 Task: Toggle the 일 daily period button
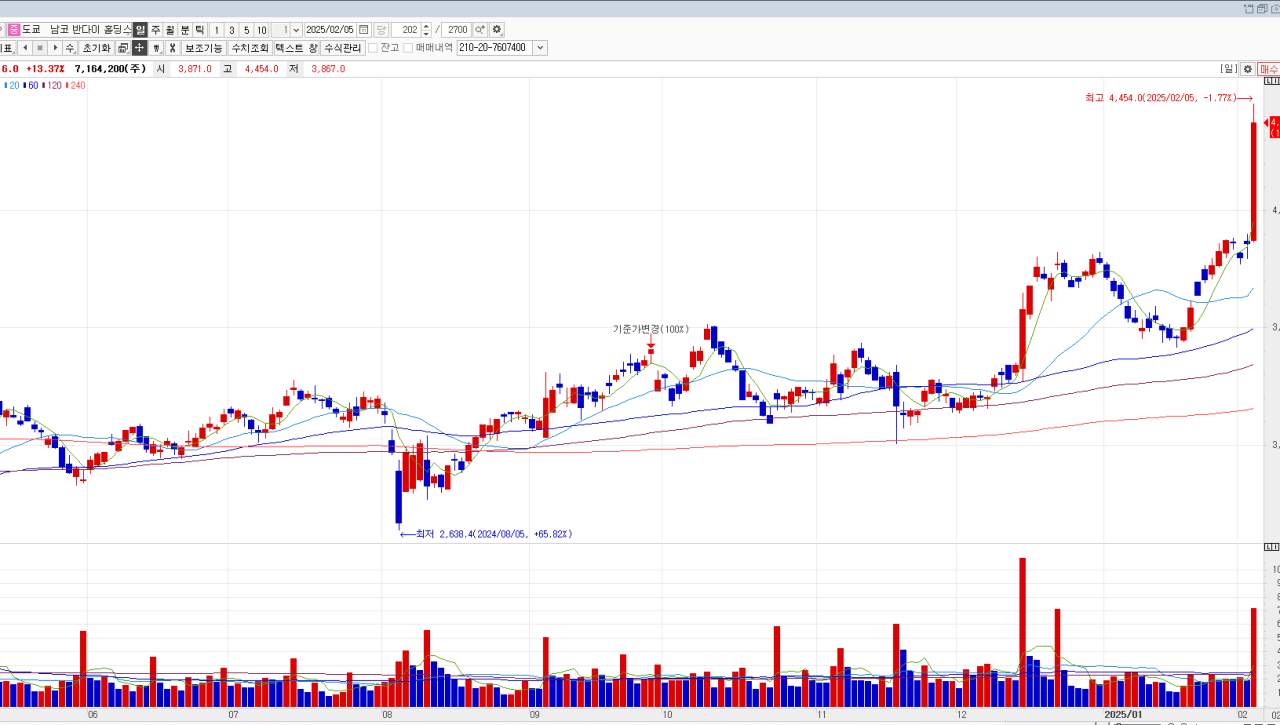pyautogui.click(x=141, y=30)
